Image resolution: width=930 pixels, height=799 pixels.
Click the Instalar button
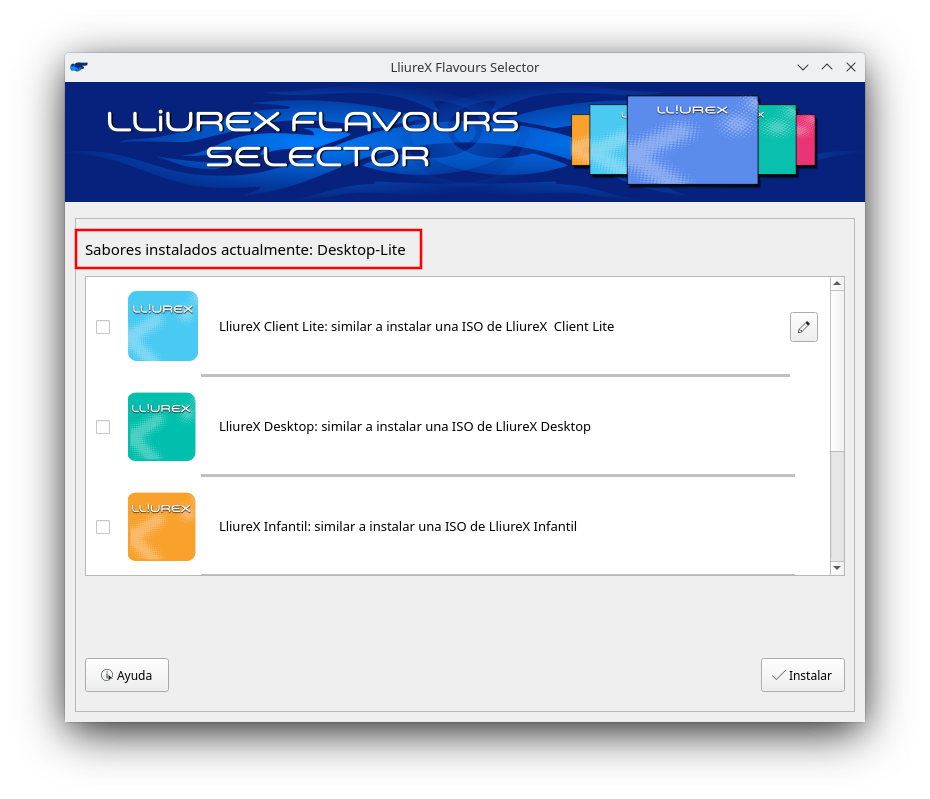tap(802, 675)
